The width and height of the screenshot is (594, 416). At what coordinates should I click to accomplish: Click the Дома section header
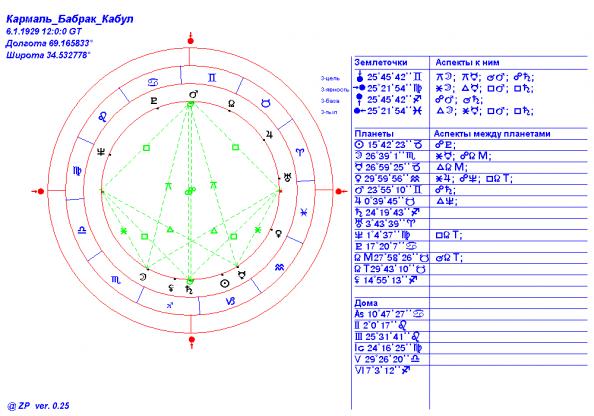[x=366, y=303]
